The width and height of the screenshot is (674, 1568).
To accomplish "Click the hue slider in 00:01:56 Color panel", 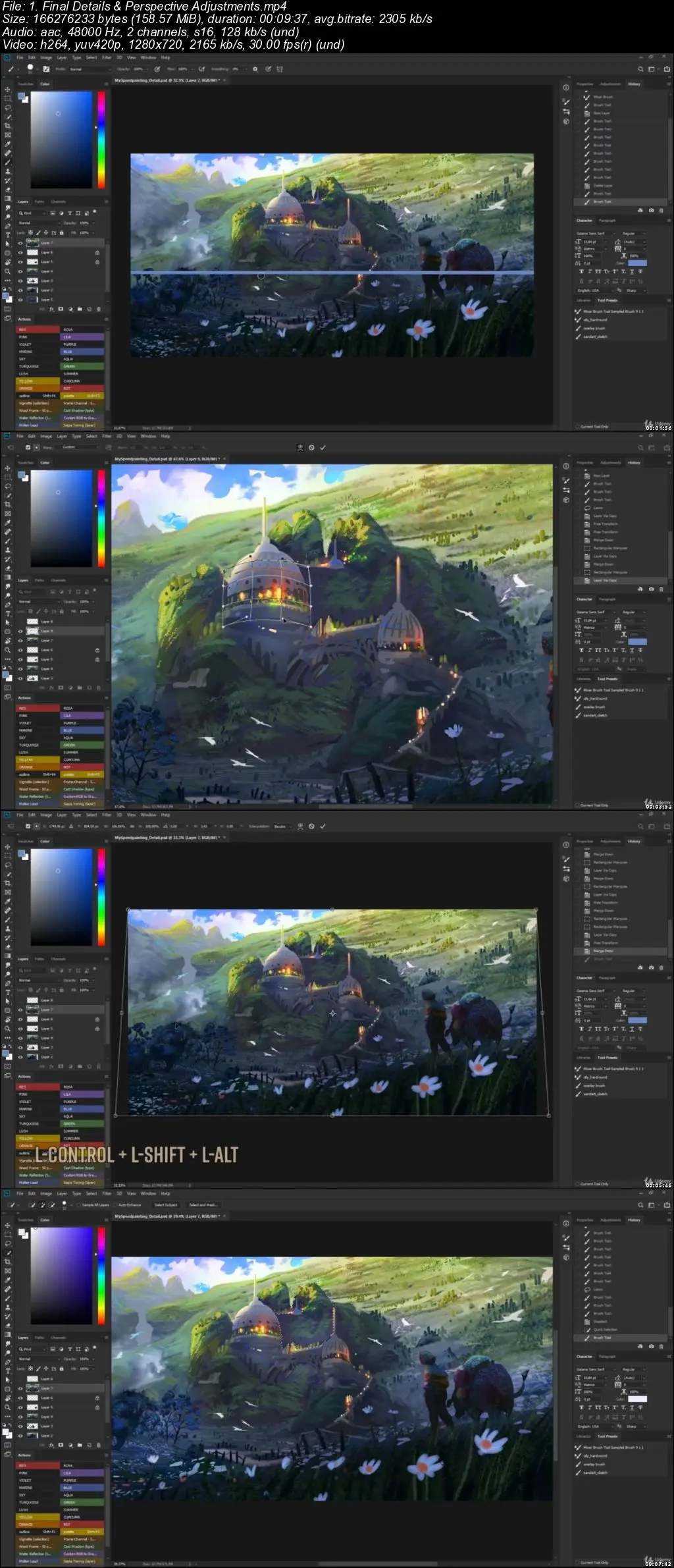I will click(x=101, y=140).
